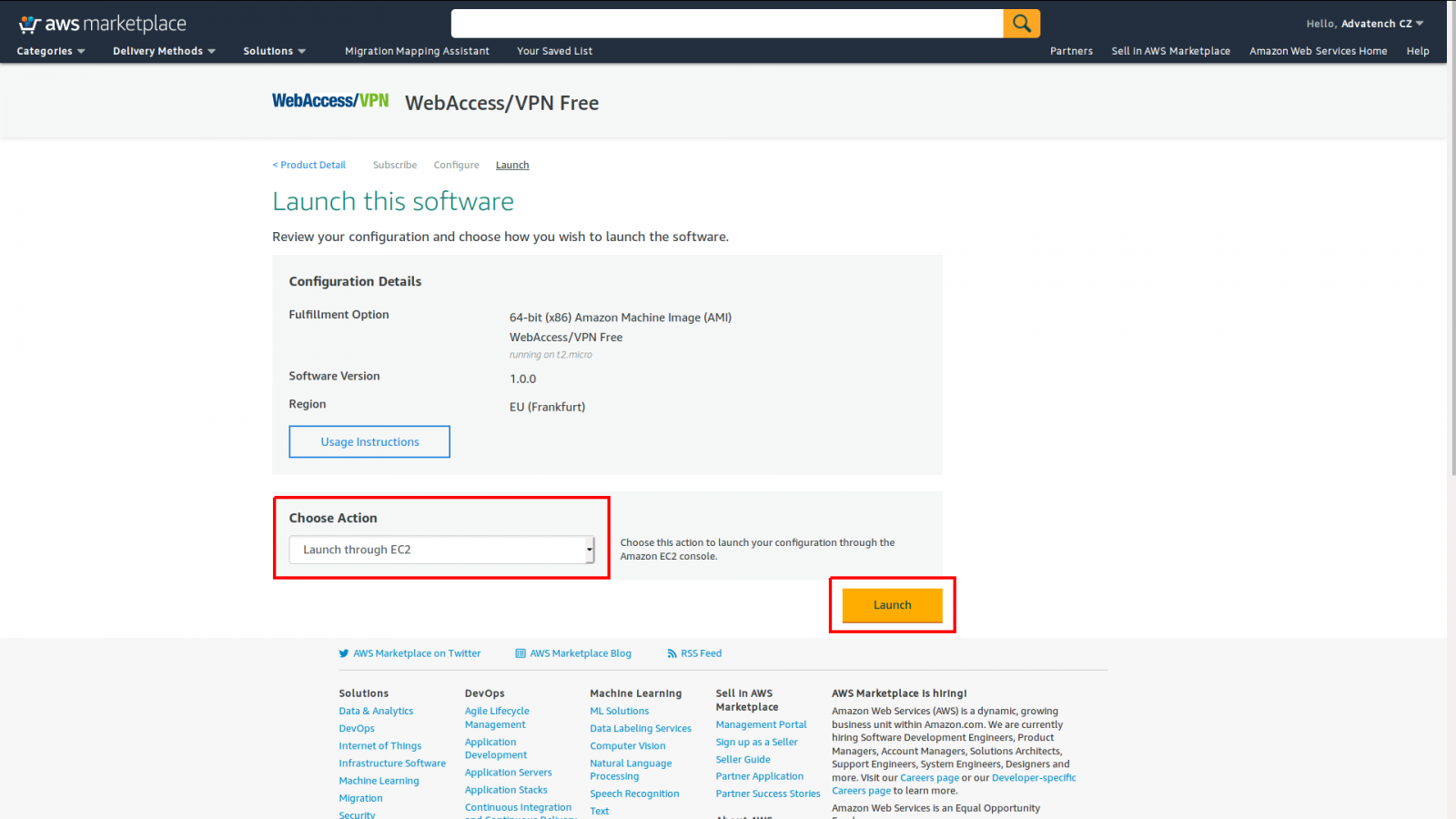
Task: Expand the Categories dropdown menu
Action: coord(51,52)
